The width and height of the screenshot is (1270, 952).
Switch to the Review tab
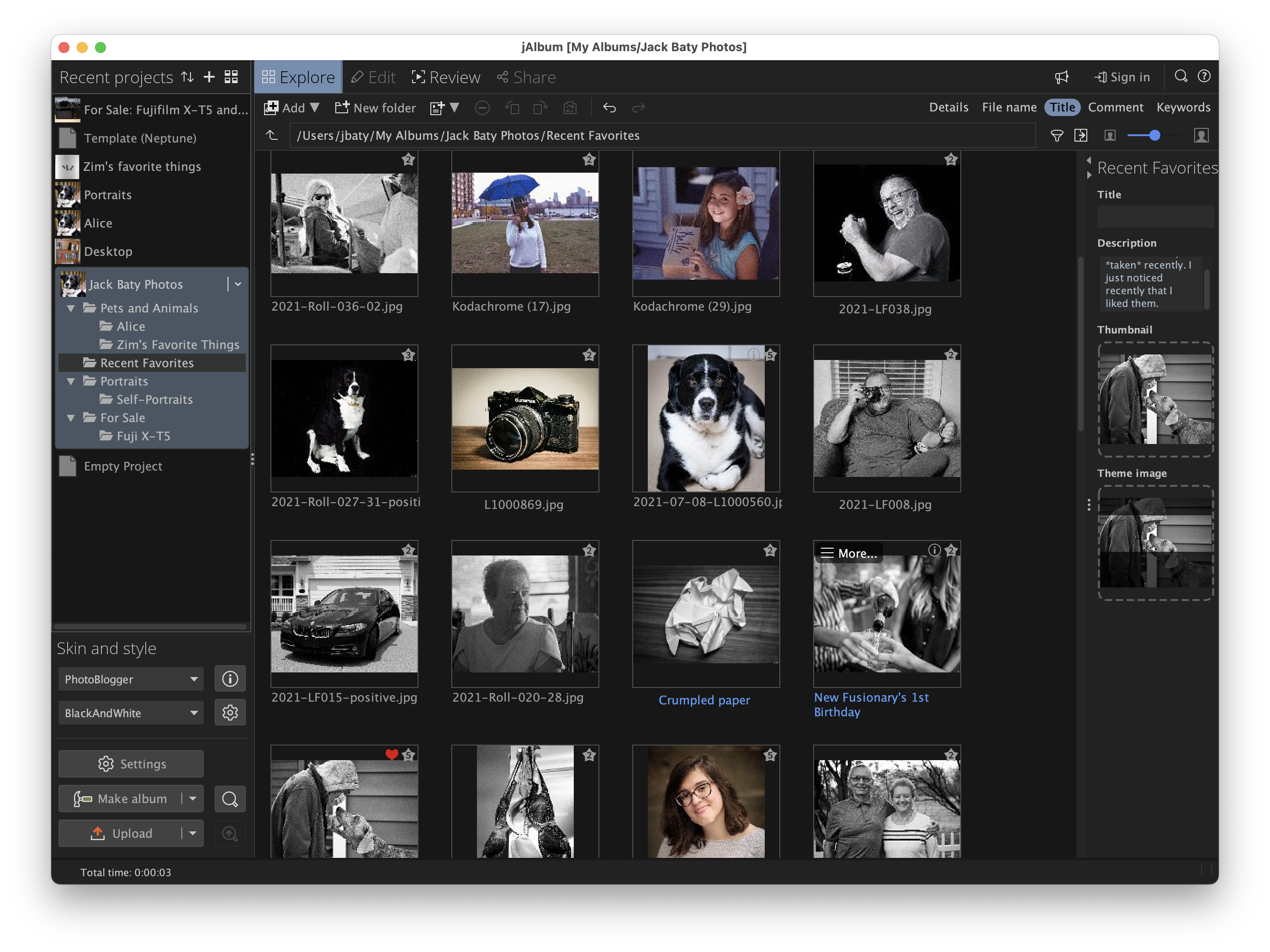point(445,77)
